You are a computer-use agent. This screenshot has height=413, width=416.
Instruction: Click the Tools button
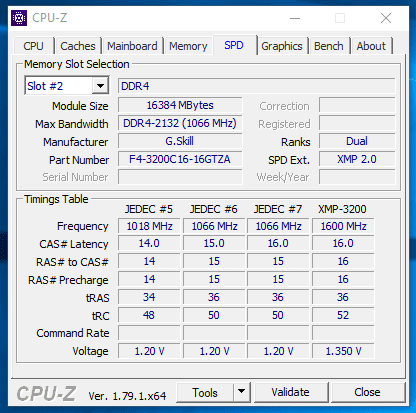pyautogui.click(x=205, y=393)
